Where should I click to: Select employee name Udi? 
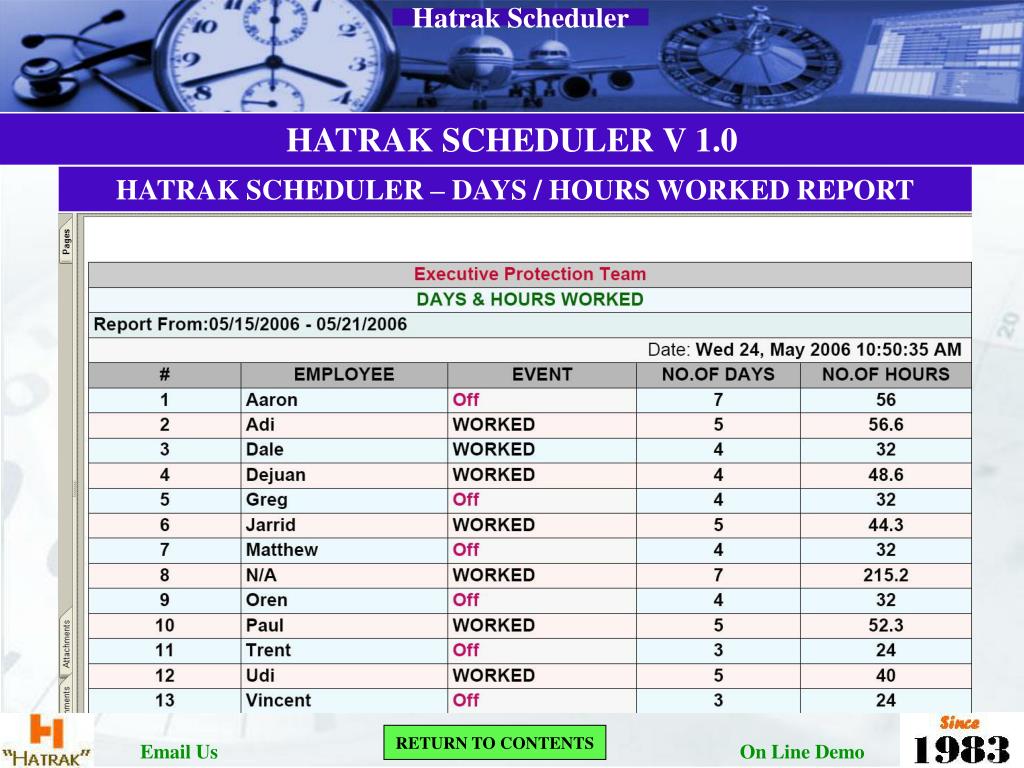coord(260,675)
